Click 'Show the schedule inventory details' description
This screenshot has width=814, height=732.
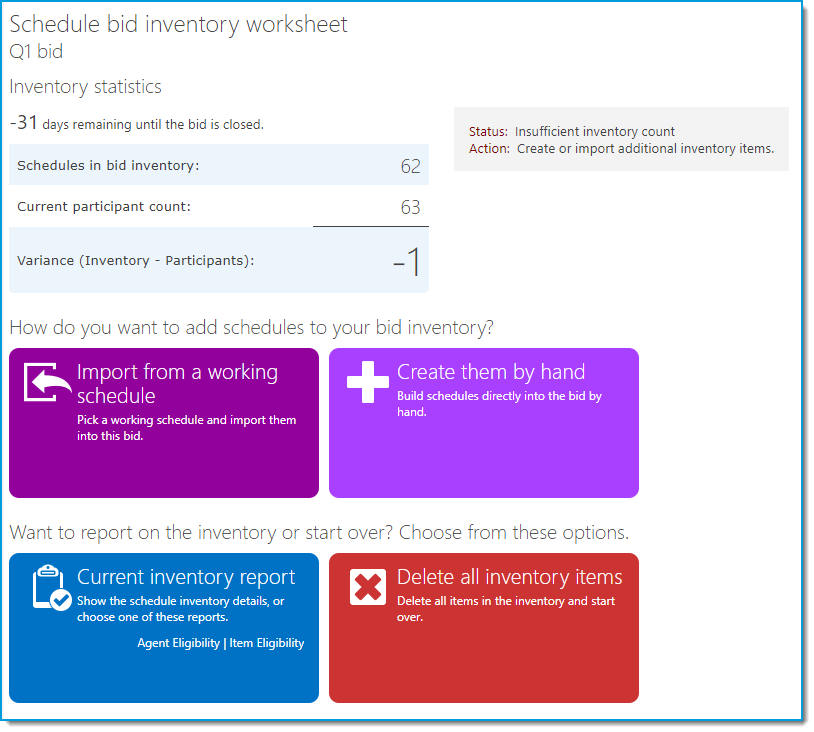tap(181, 609)
